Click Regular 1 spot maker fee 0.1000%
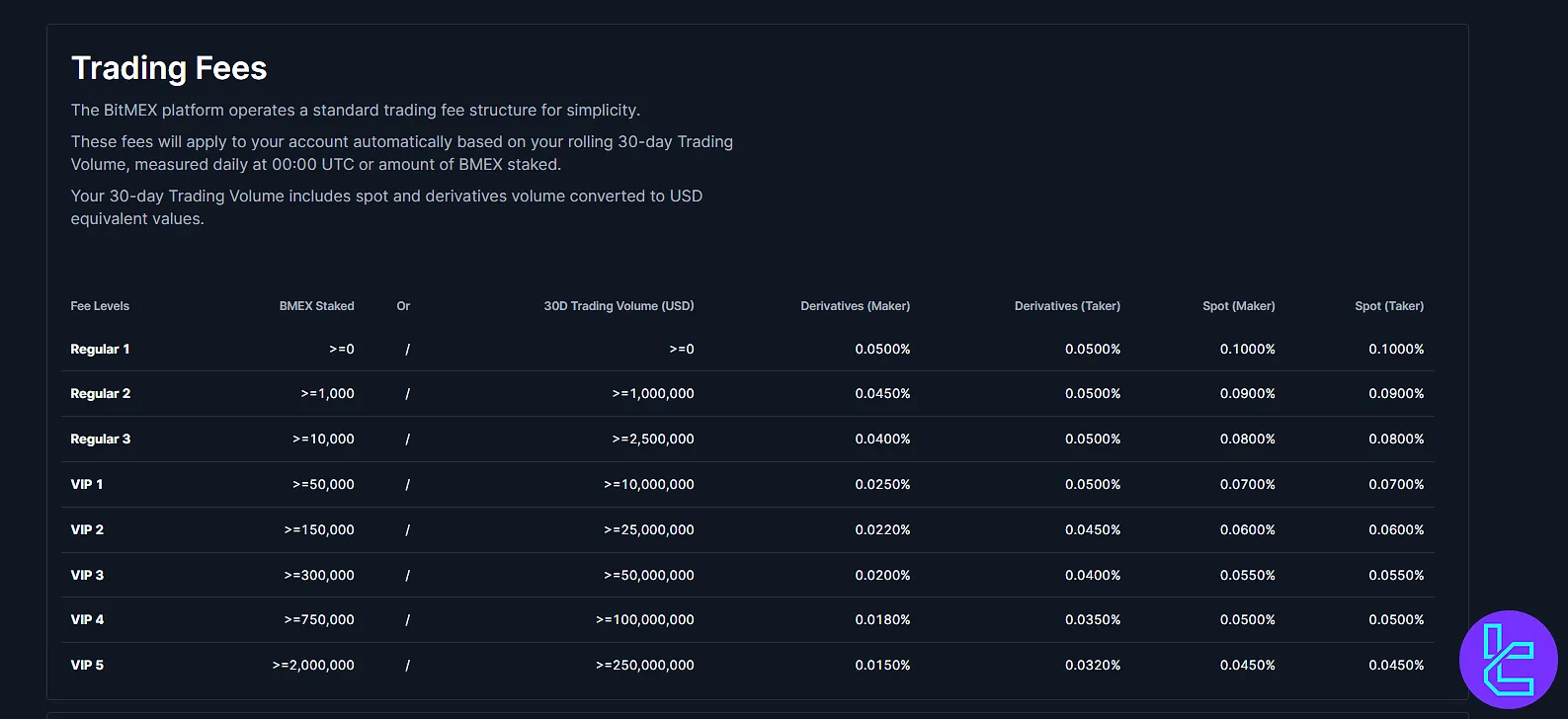The height and width of the screenshot is (719, 1568). point(1247,349)
